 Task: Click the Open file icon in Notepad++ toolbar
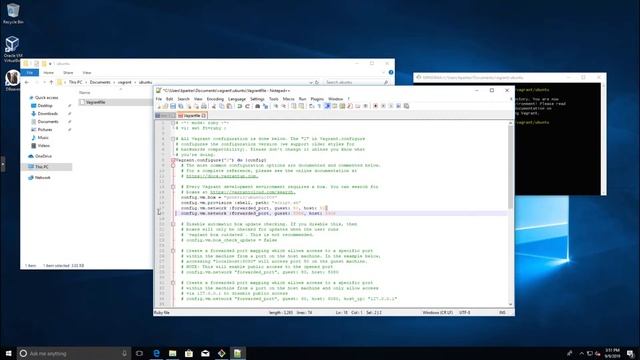click(165, 106)
